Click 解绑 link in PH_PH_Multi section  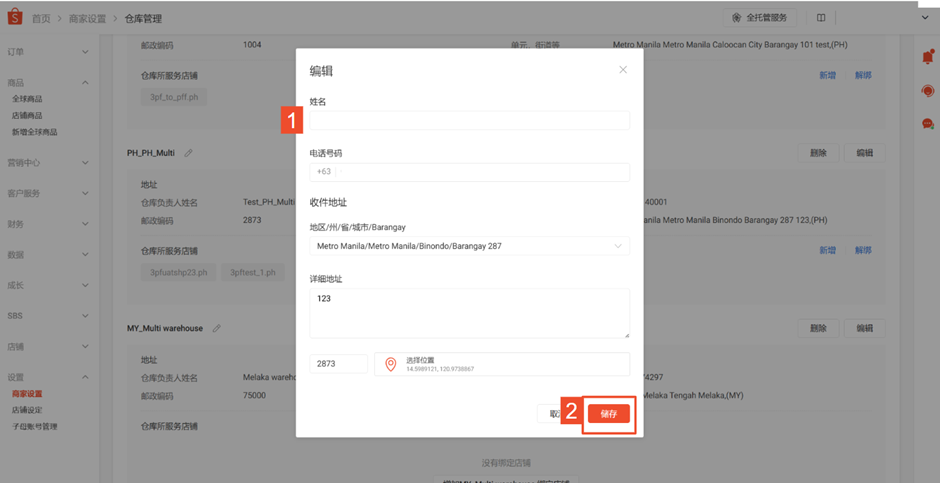click(863, 250)
